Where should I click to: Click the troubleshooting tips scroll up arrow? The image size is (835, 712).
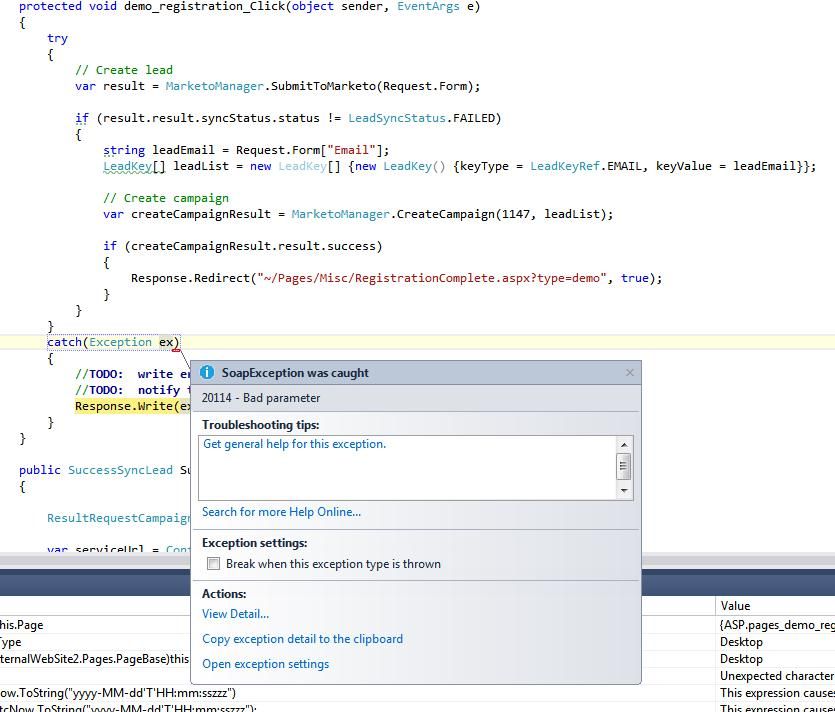(x=624, y=445)
